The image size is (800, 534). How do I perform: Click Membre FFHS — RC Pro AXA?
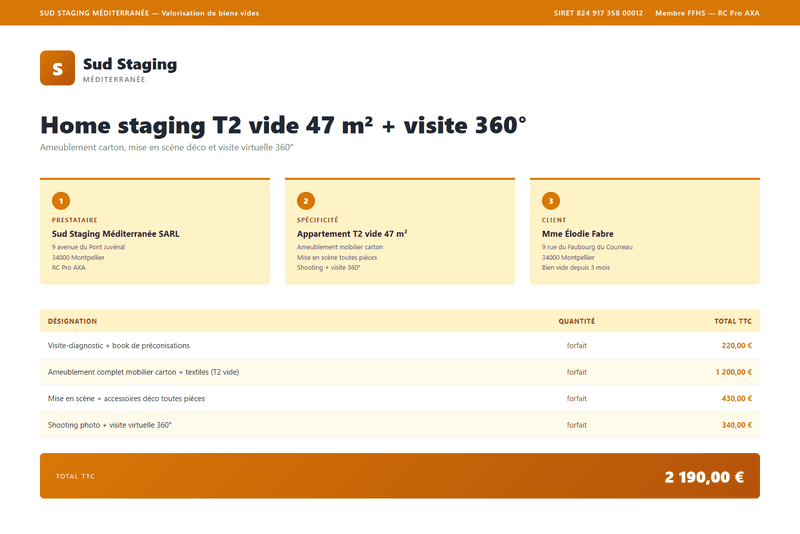click(x=707, y=13)
